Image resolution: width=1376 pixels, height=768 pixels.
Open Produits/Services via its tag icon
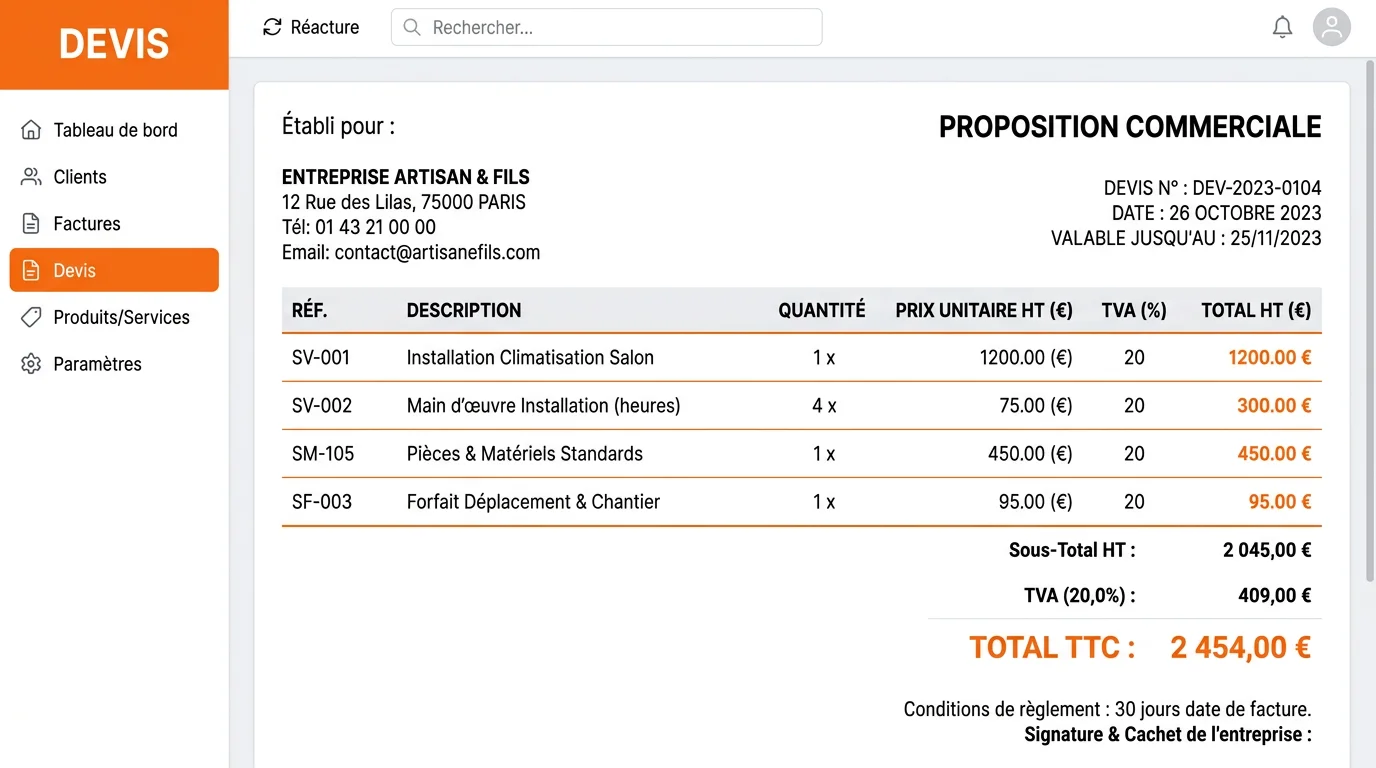point(31,317)
